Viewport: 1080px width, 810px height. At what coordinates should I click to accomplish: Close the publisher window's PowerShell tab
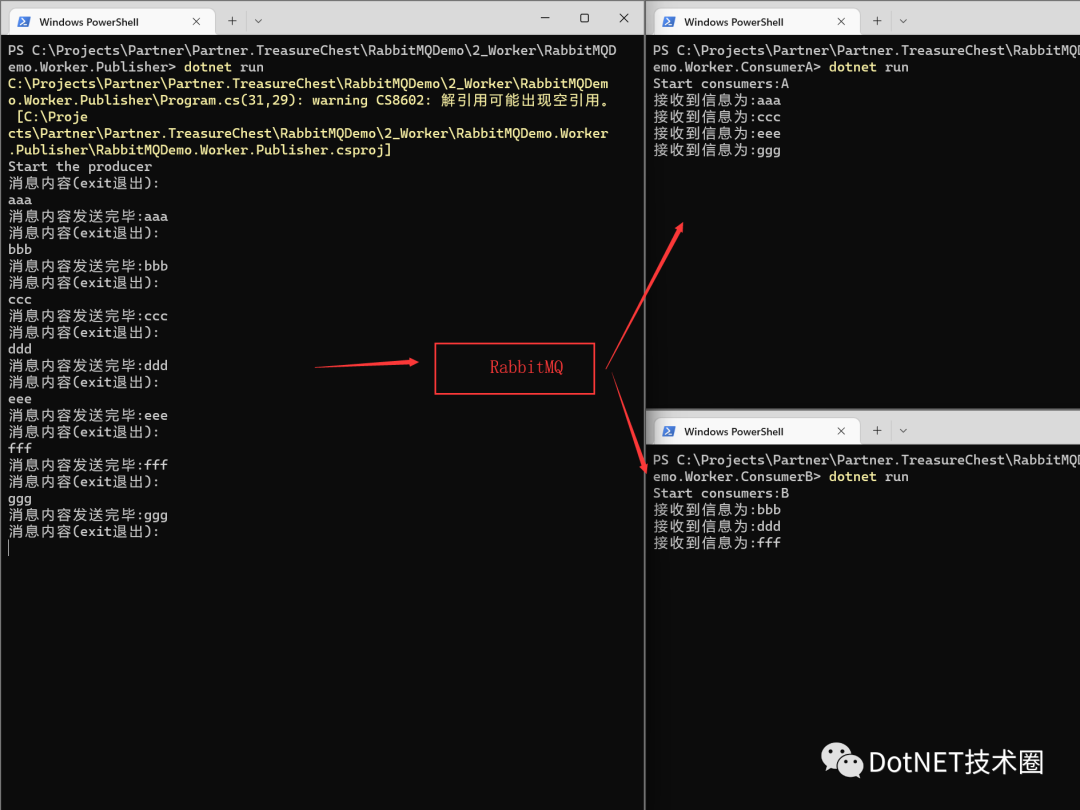point(196,21)
